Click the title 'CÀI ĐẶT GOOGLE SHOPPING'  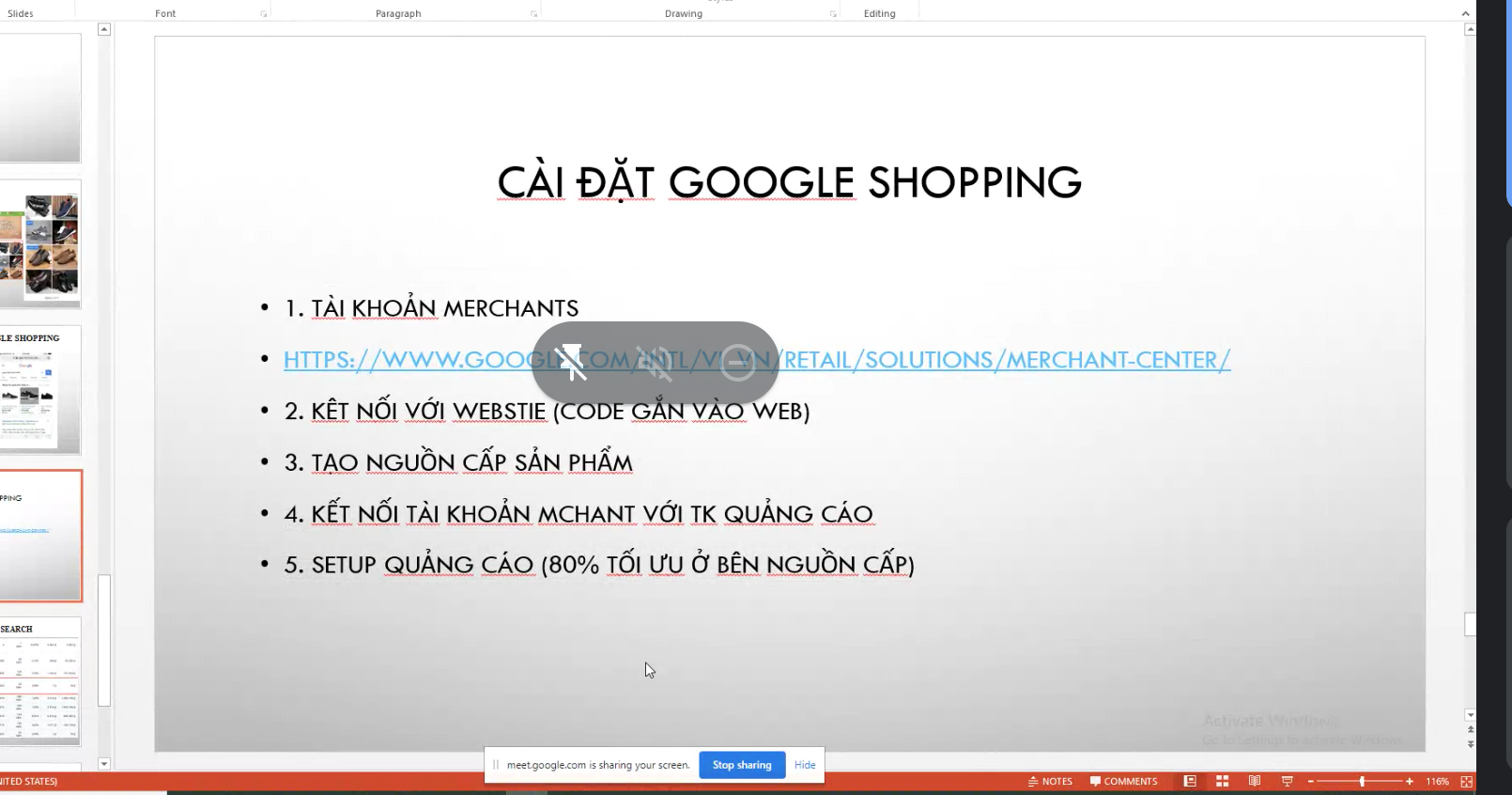click(x=789, y=182)
